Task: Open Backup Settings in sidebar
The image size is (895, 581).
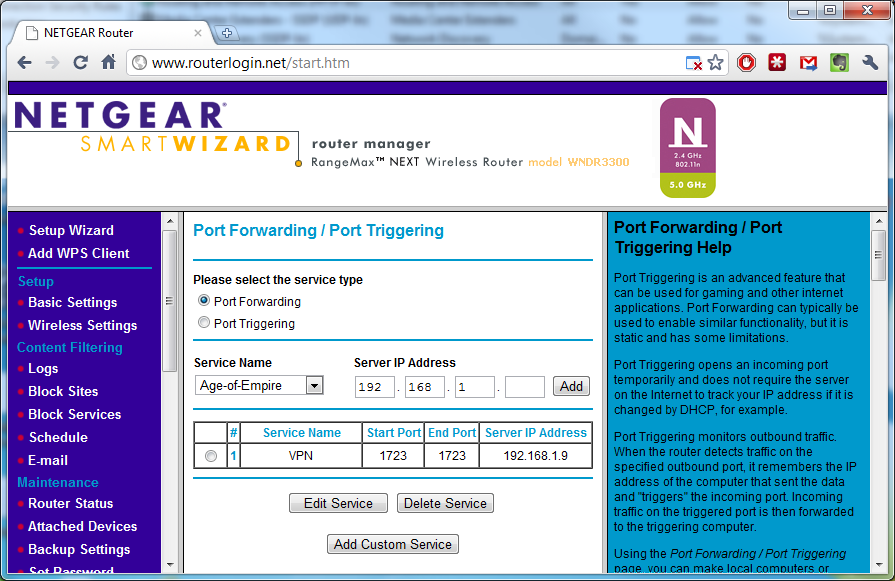Action: click(79, 549)
